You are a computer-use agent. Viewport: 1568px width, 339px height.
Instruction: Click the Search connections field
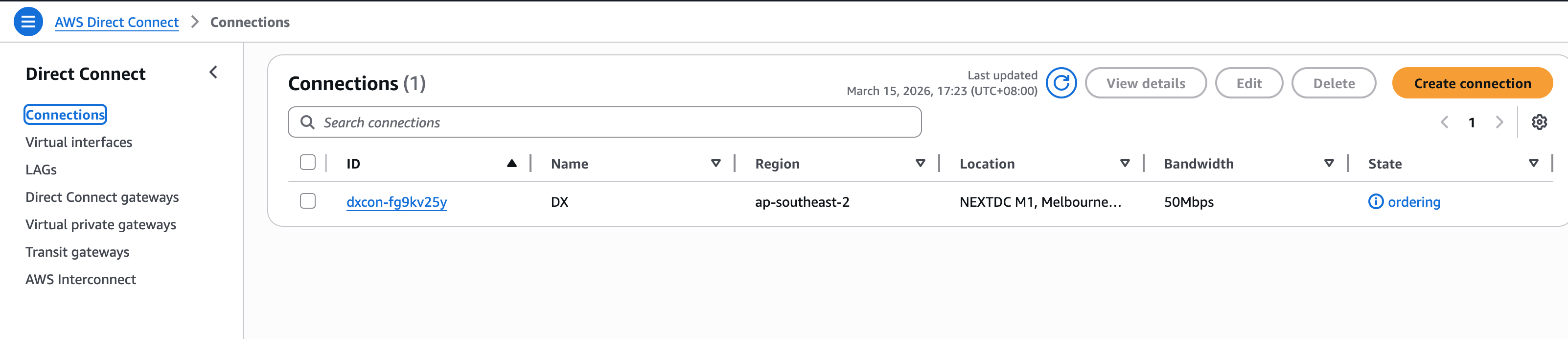coord(609,122)
